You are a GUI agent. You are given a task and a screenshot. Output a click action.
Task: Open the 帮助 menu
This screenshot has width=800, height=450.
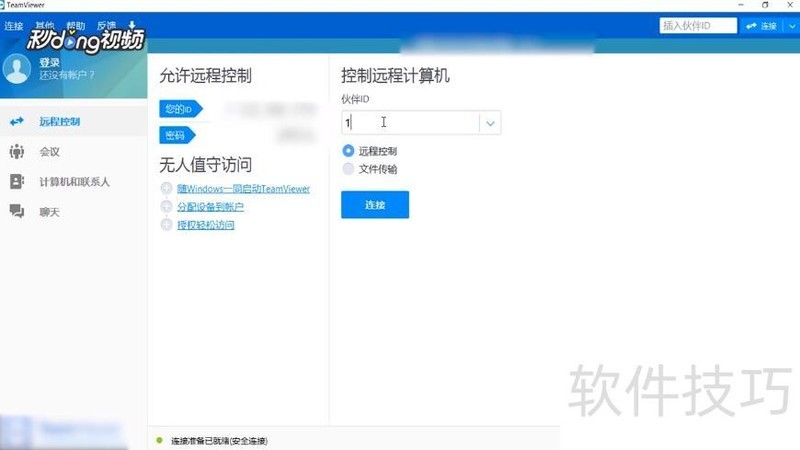76,25
